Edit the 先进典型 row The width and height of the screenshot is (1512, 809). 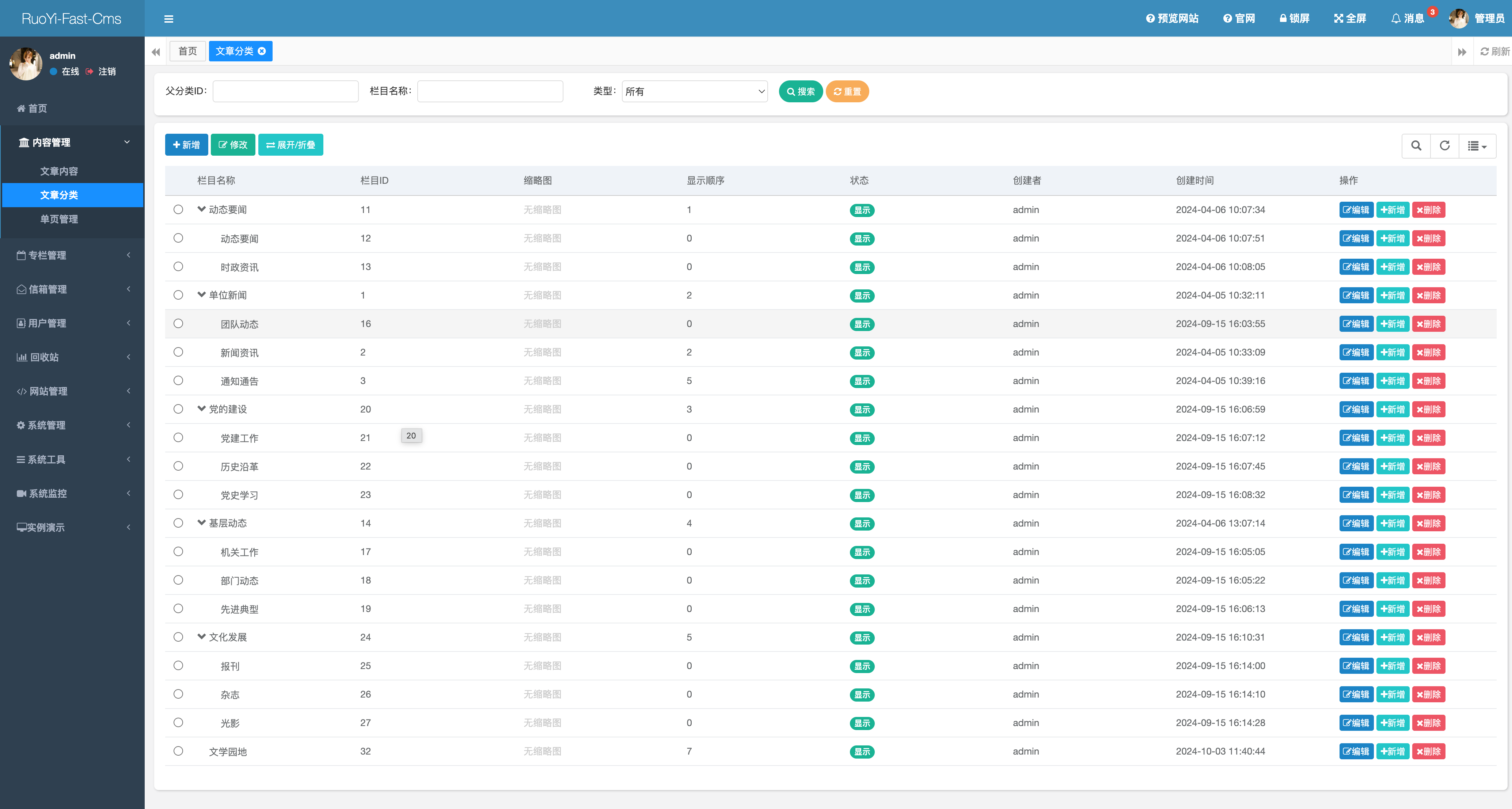coord(1356,609)
